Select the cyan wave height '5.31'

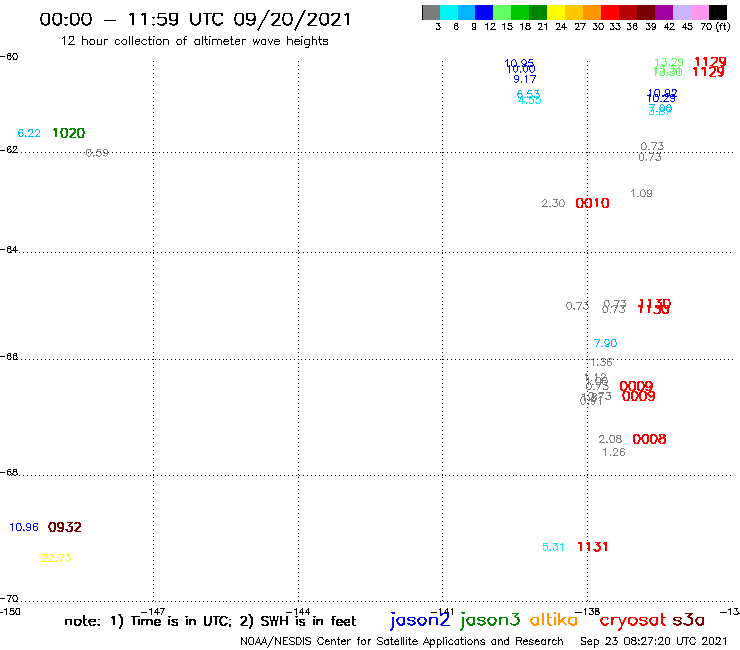click(553, 547)
